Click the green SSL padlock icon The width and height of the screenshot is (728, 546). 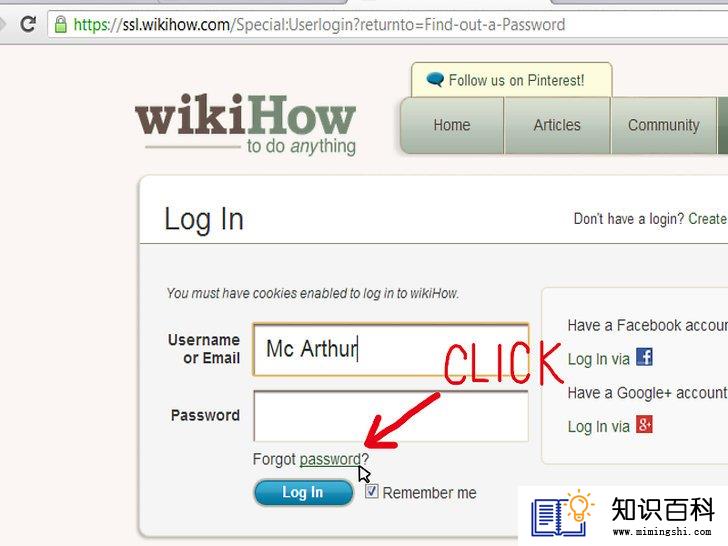60,24
